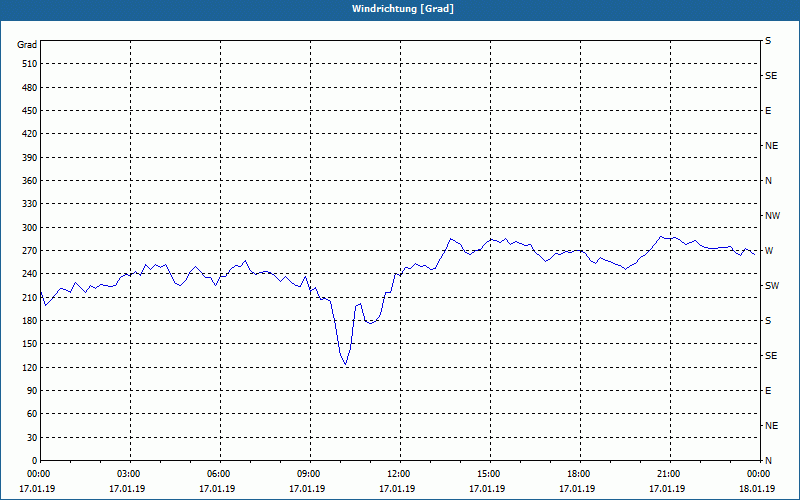Click the 15:00 time label
Image resolution: width=800 pixels, height=500 pixels.
tap(490, 474)
